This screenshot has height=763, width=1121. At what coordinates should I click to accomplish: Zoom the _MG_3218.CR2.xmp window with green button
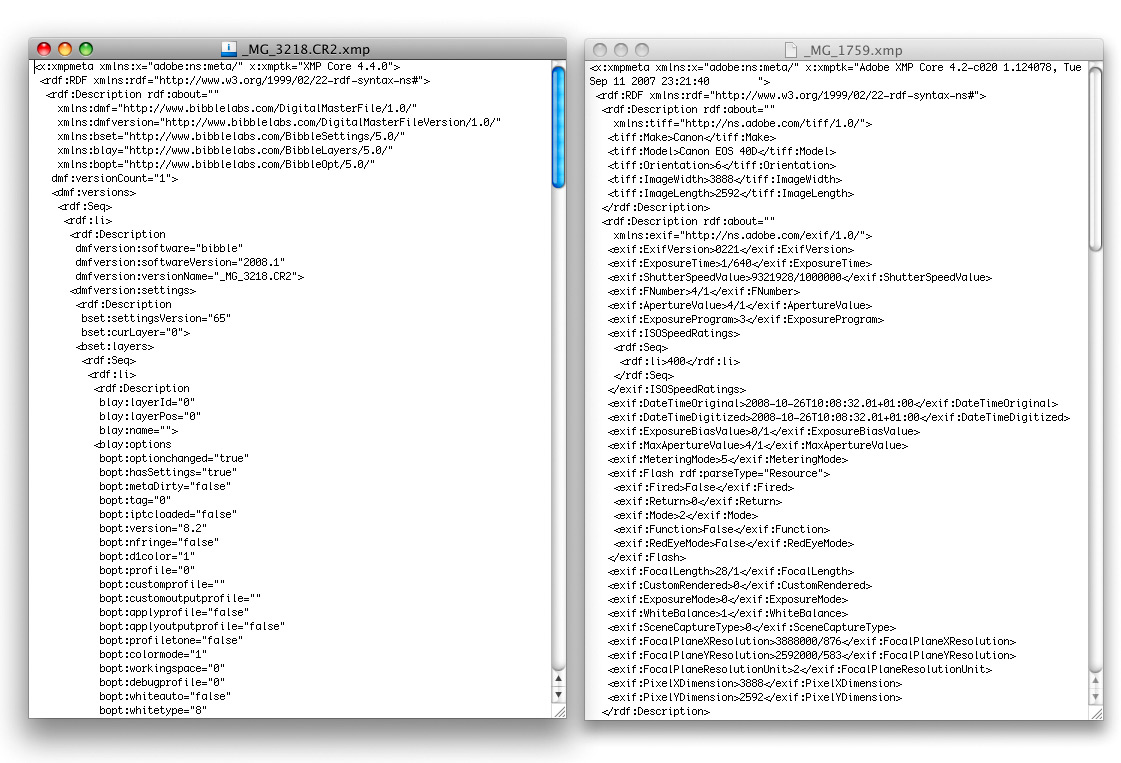pyautogui.click(x=86, y=49)
